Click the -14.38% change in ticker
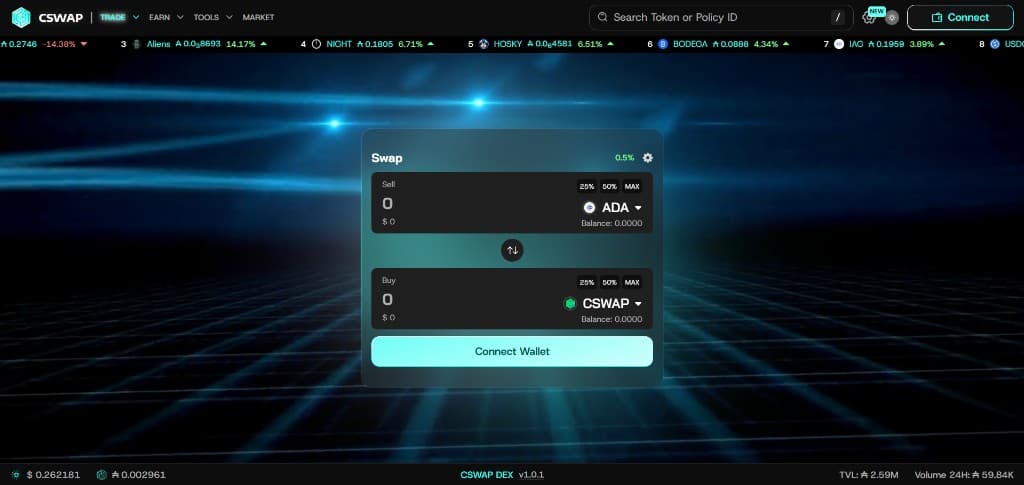This screenshot has width=1024, height=485. point(59,44)
